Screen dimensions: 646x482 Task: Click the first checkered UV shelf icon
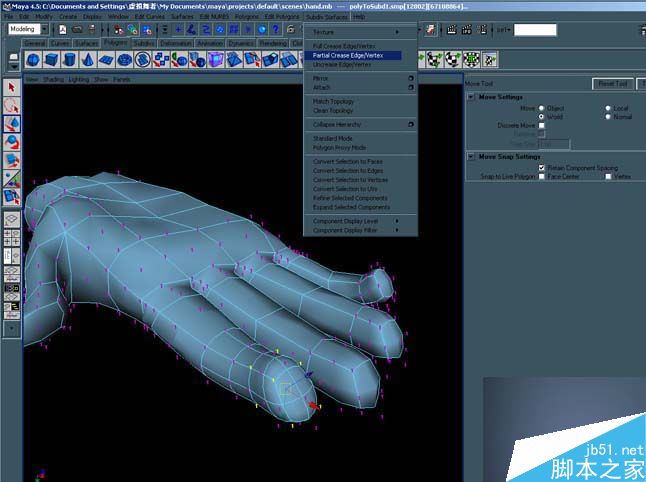(x=434, y=60)
